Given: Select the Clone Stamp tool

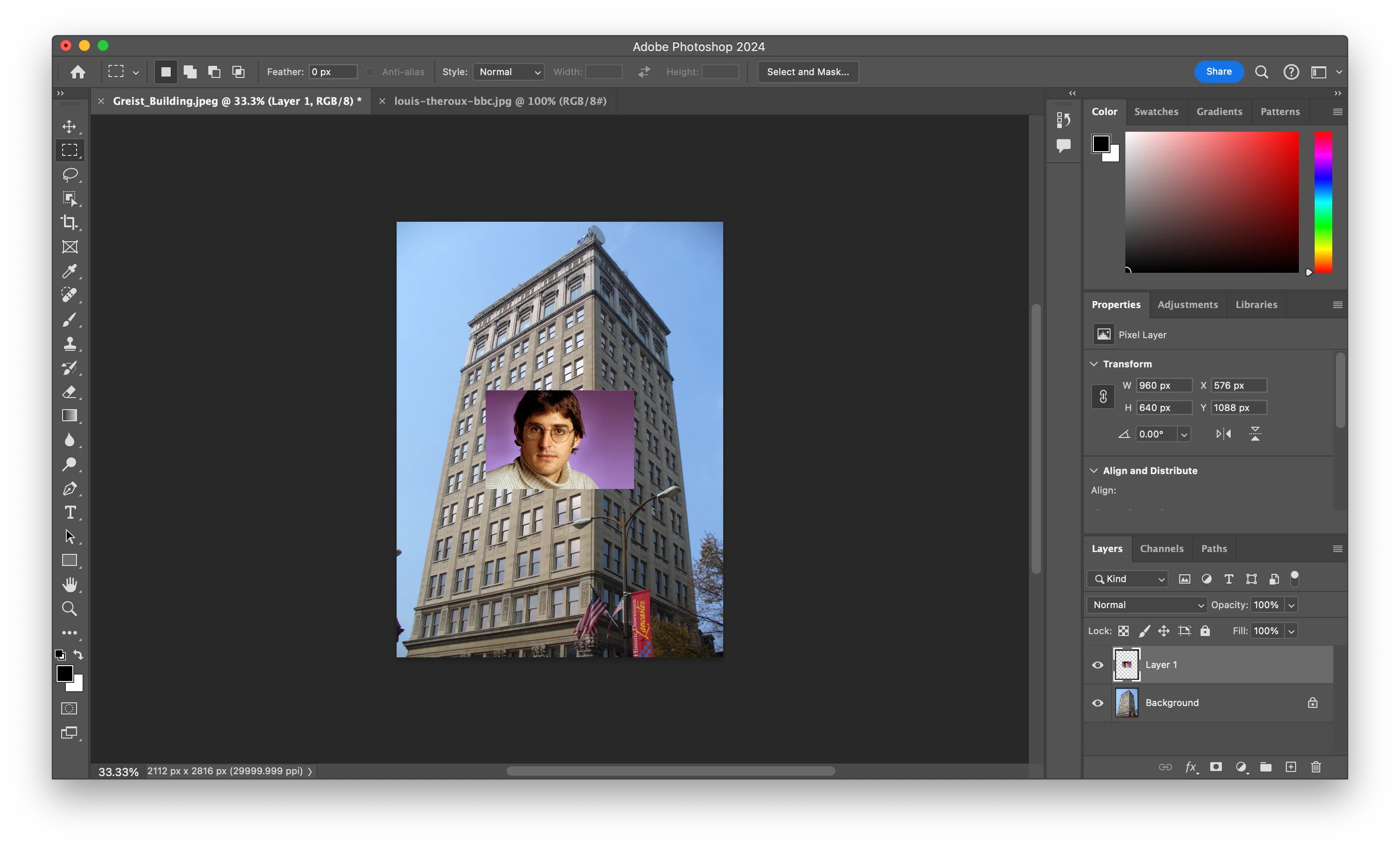Looking at the screenshot, I should 69,343.
